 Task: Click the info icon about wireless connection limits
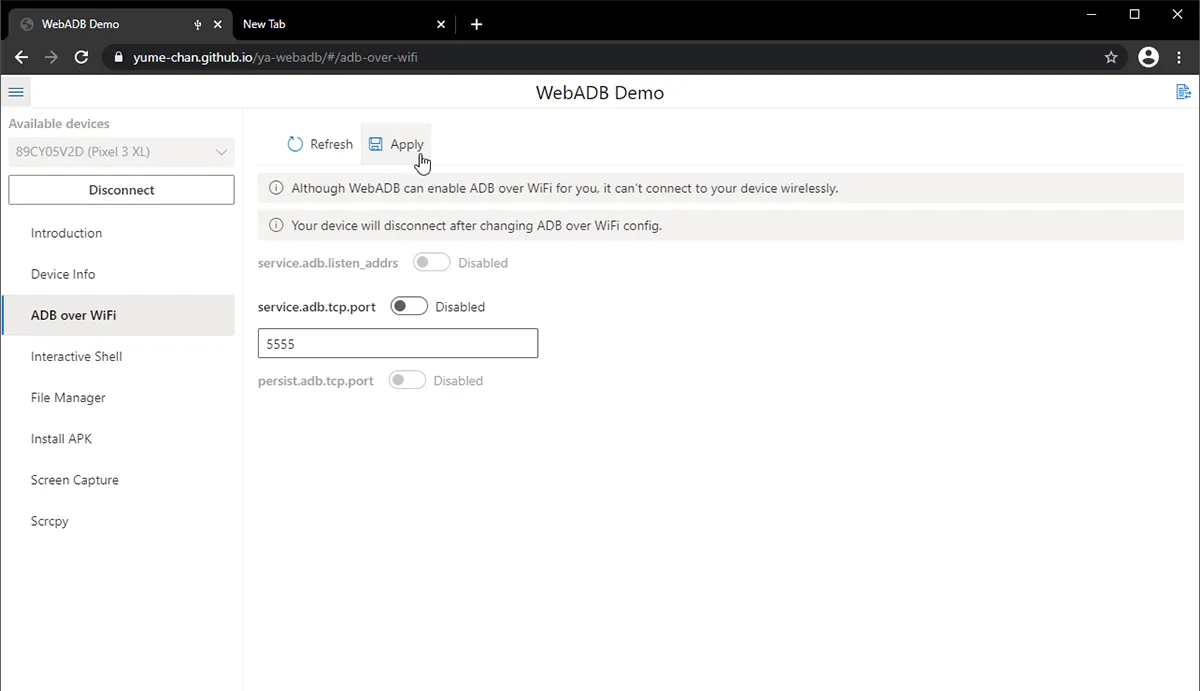pos(275,187)
